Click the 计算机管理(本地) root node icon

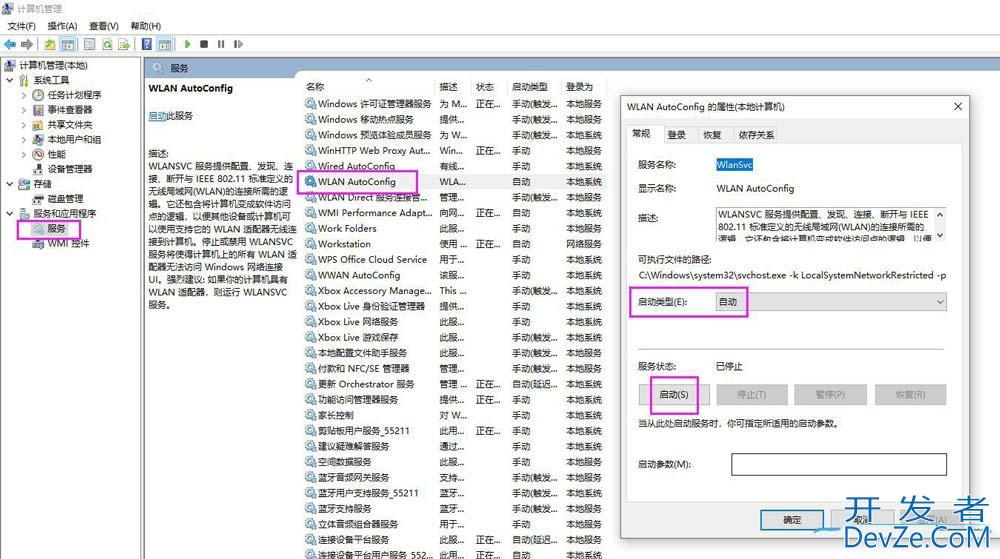click(9, 65)
